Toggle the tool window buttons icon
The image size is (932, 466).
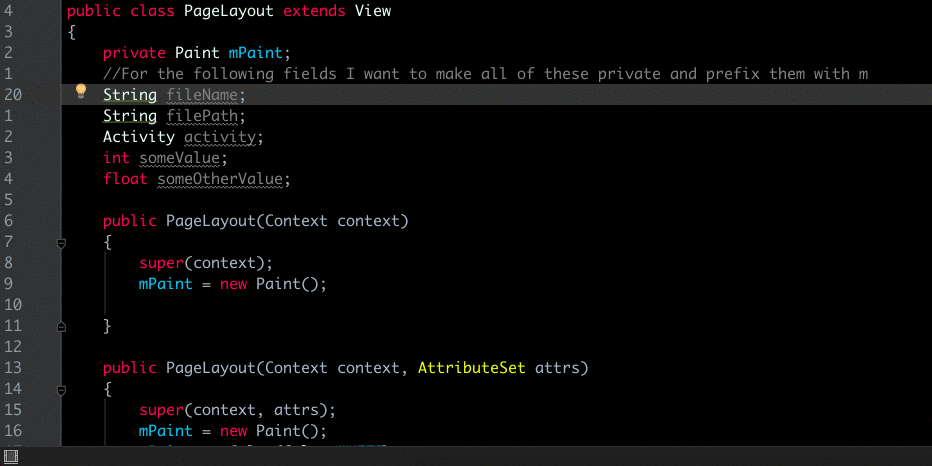(10, 457)
